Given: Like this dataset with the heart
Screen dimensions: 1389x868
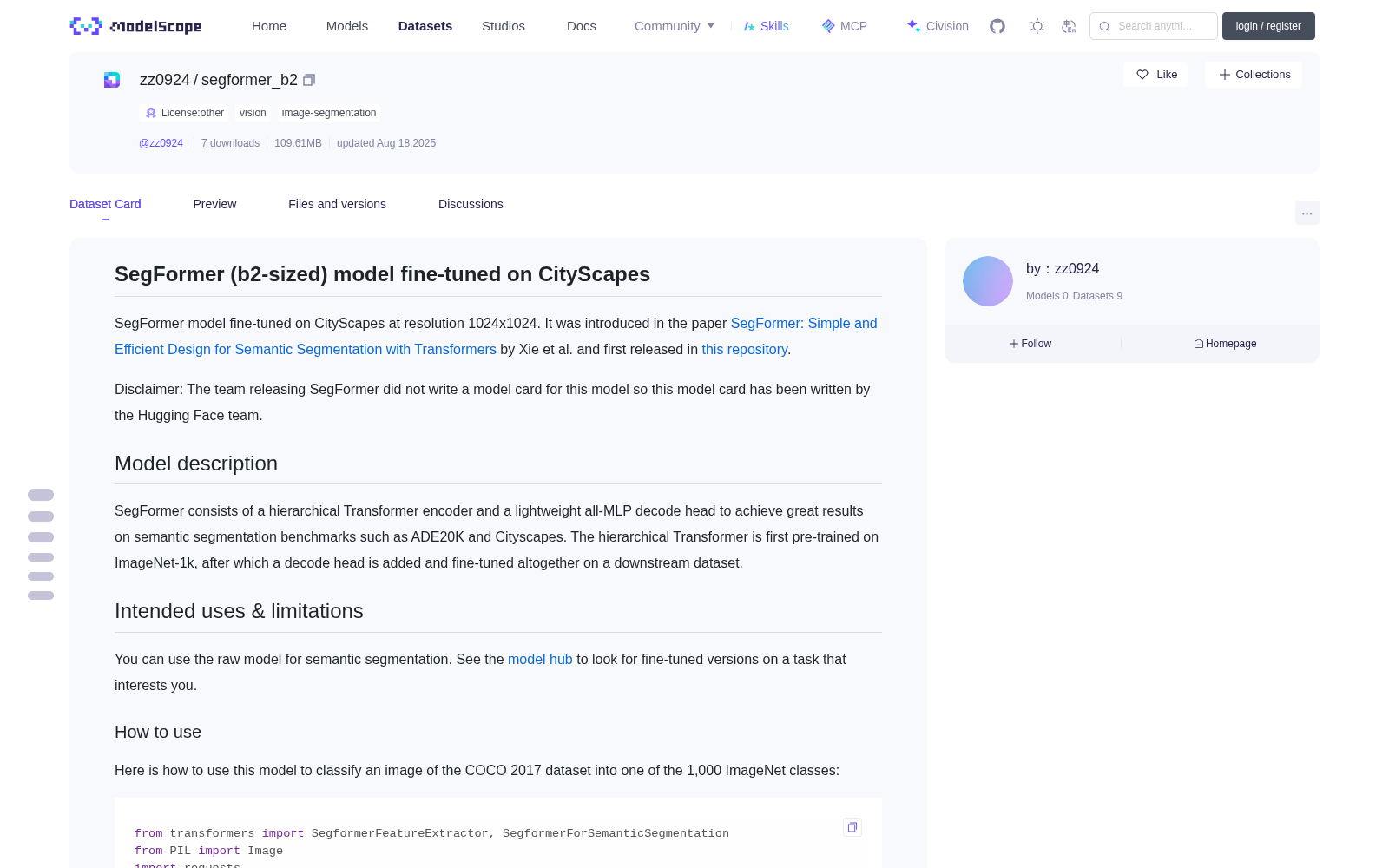Looking at the screenshot, I should pos(1155,75).
